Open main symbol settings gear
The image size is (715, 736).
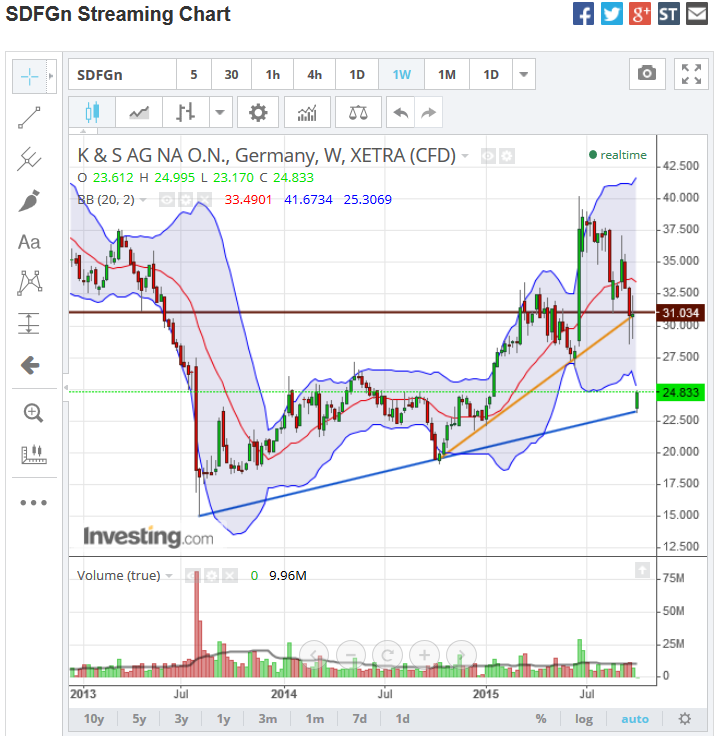tap(507, 156)
